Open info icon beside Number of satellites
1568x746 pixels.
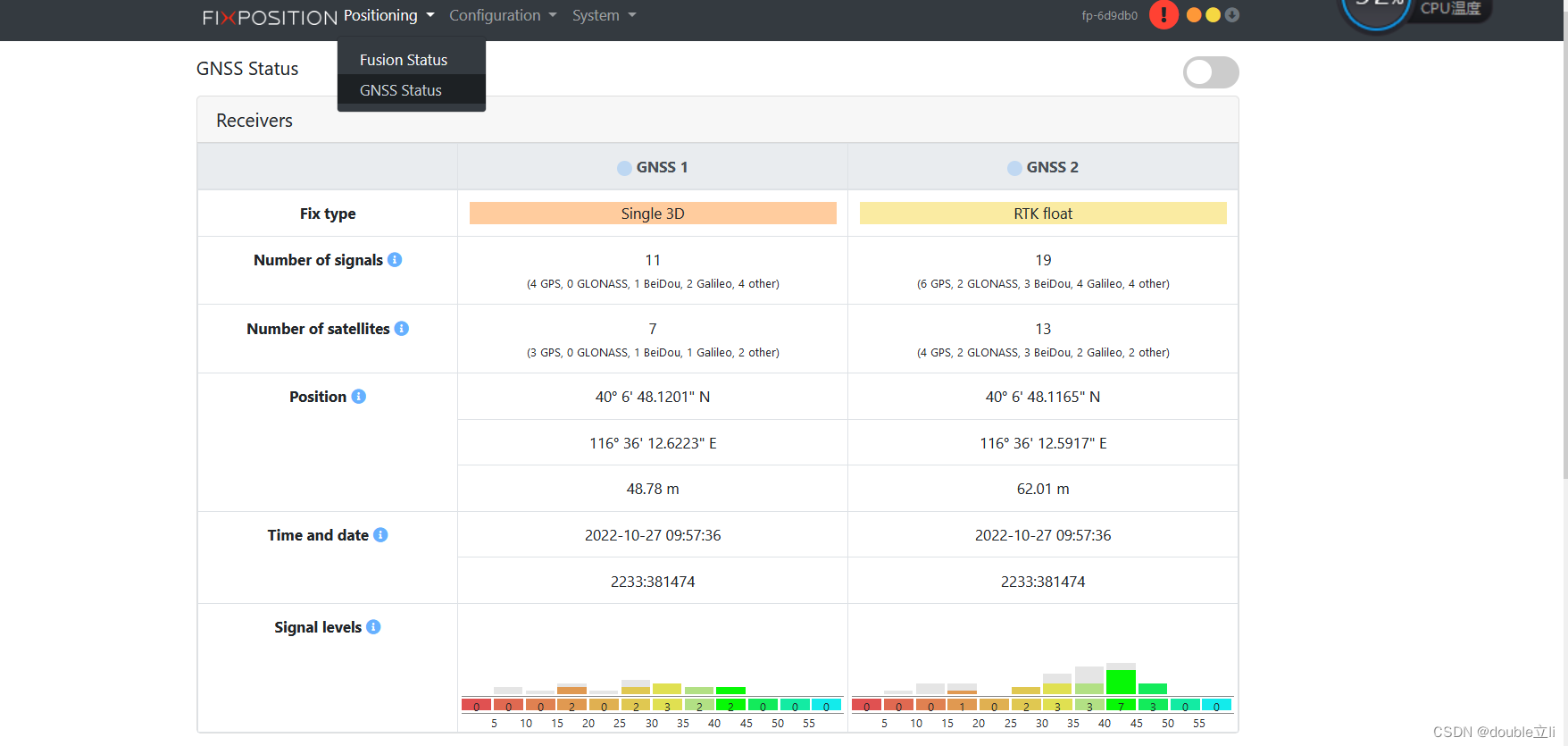pyautogui.click(x=402, y=329)
